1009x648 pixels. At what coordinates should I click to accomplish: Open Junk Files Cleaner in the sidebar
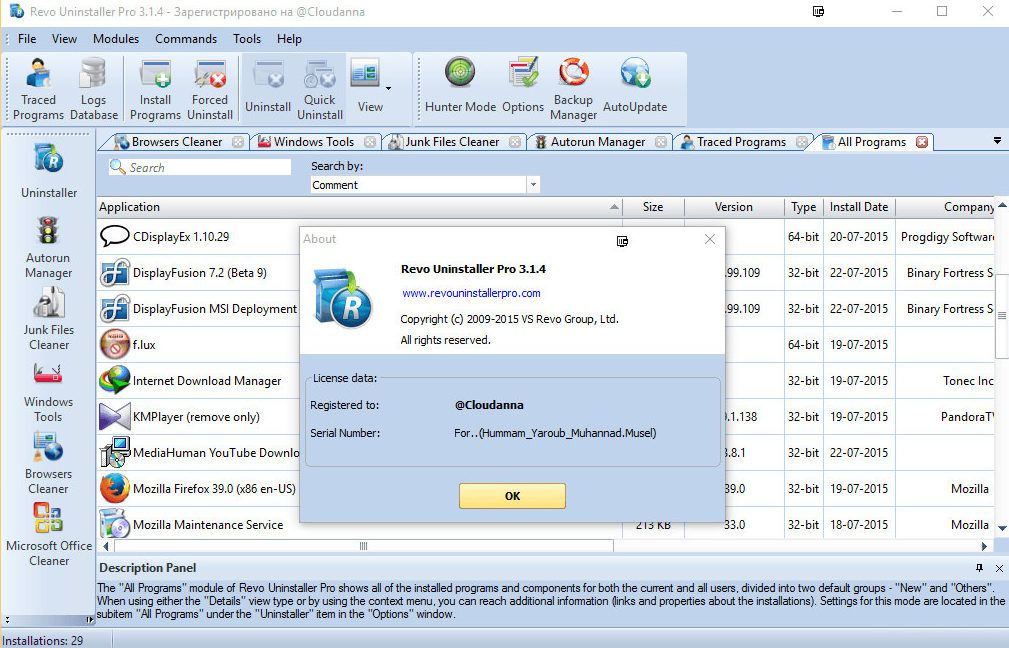tap(48, 319)
